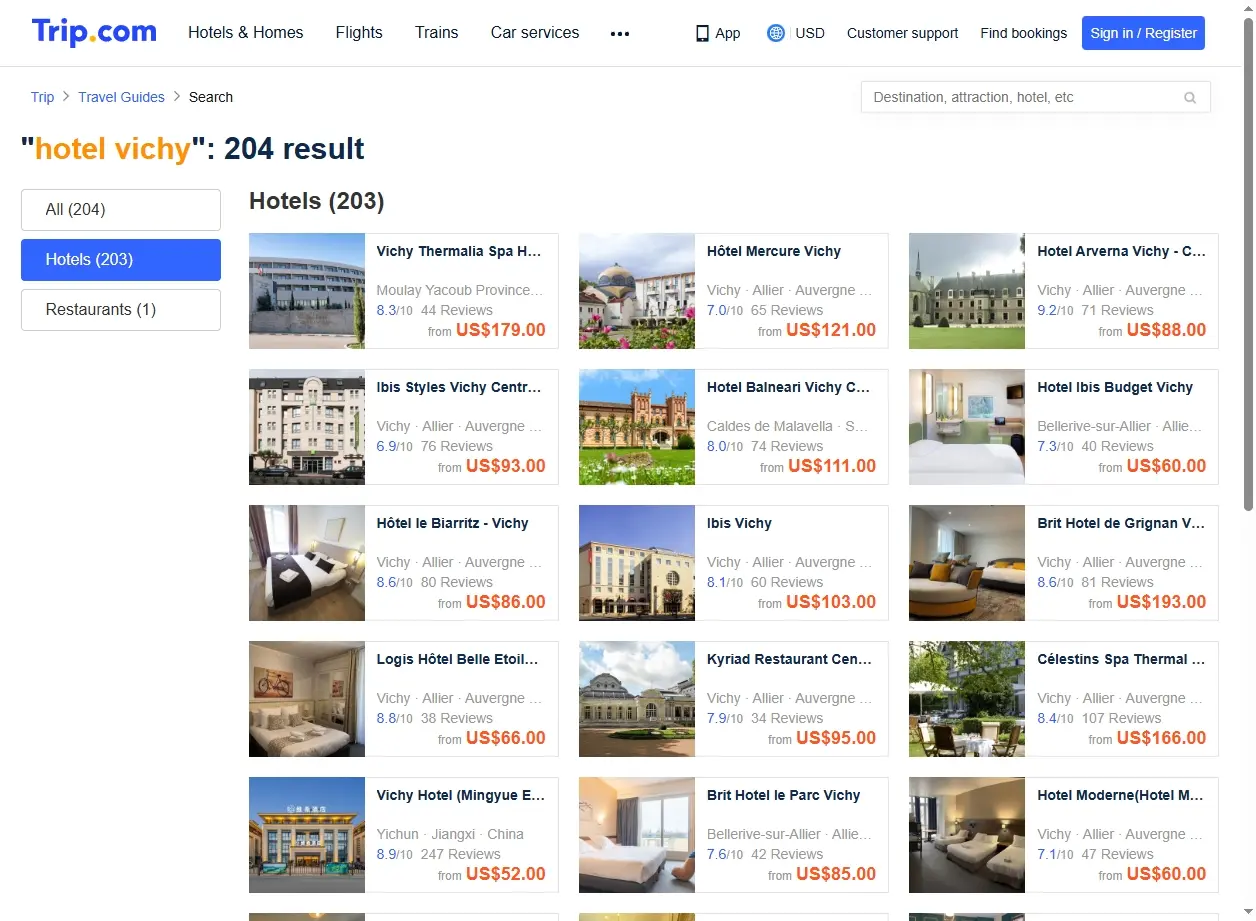This screenshot has height=921, width=1256.
Task: Click the 247 Reviews text
Action: pyautogui.click(x=461, y=854)
